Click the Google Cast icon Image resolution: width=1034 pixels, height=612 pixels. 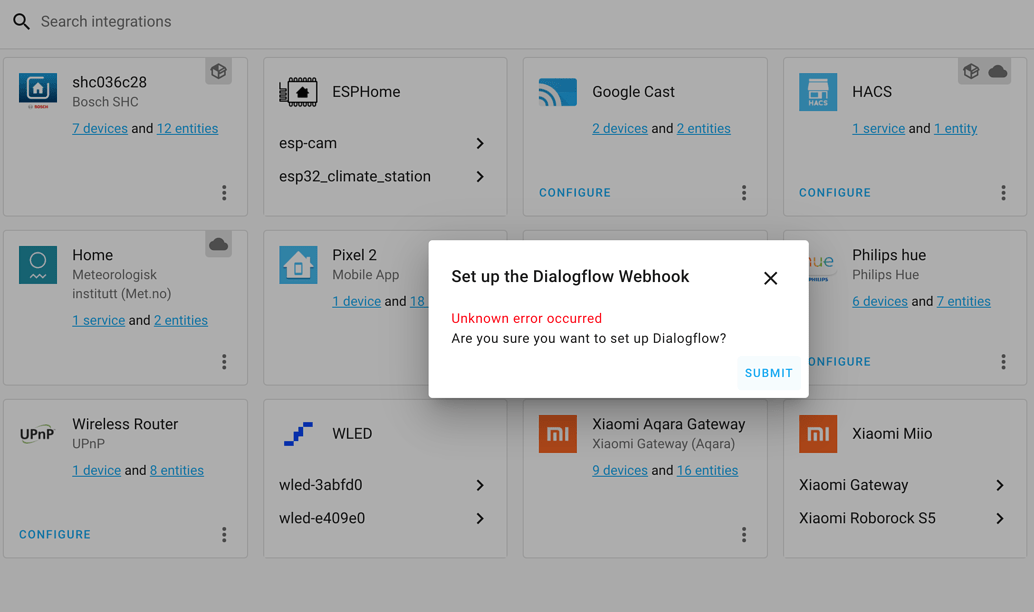tap(557, 91)
